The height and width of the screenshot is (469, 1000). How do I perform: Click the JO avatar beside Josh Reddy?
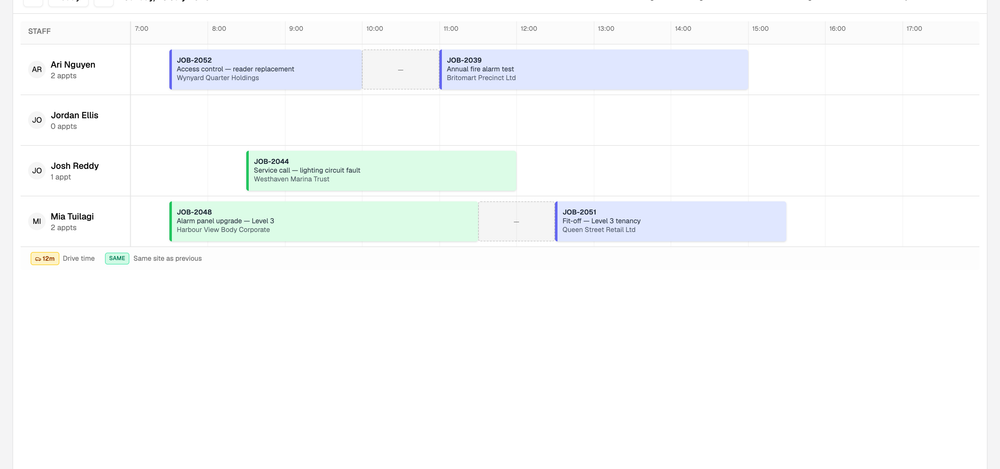pos(37,170)
